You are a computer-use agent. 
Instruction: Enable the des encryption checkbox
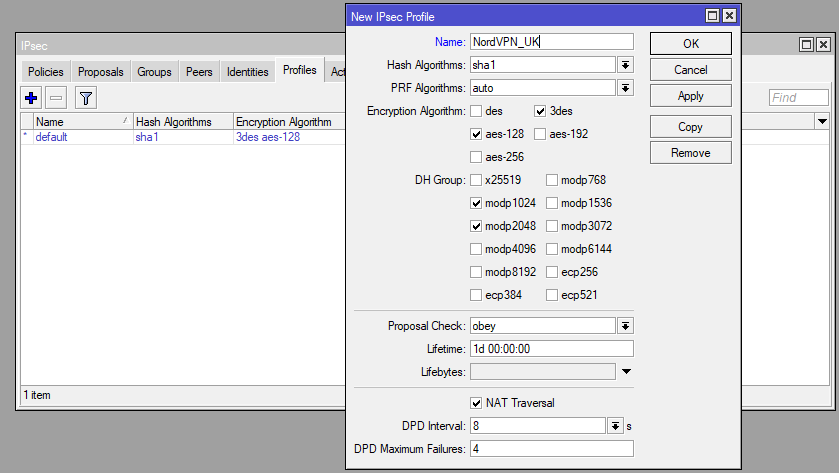[476, 111]
